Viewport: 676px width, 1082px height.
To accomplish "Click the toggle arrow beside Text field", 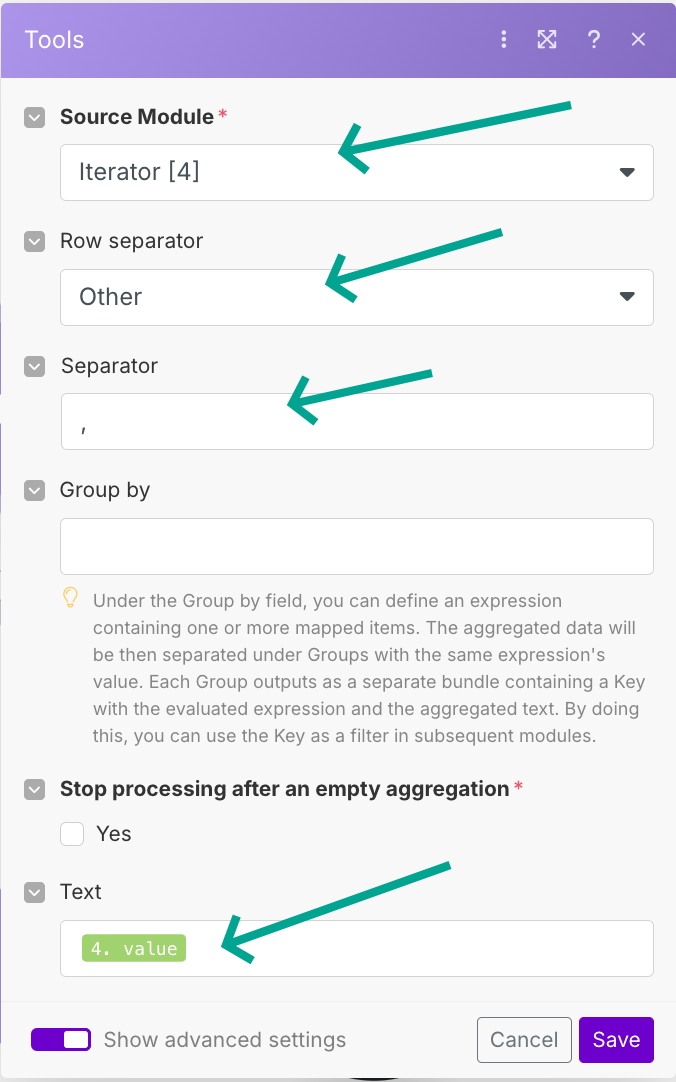I will pos(35,892).
